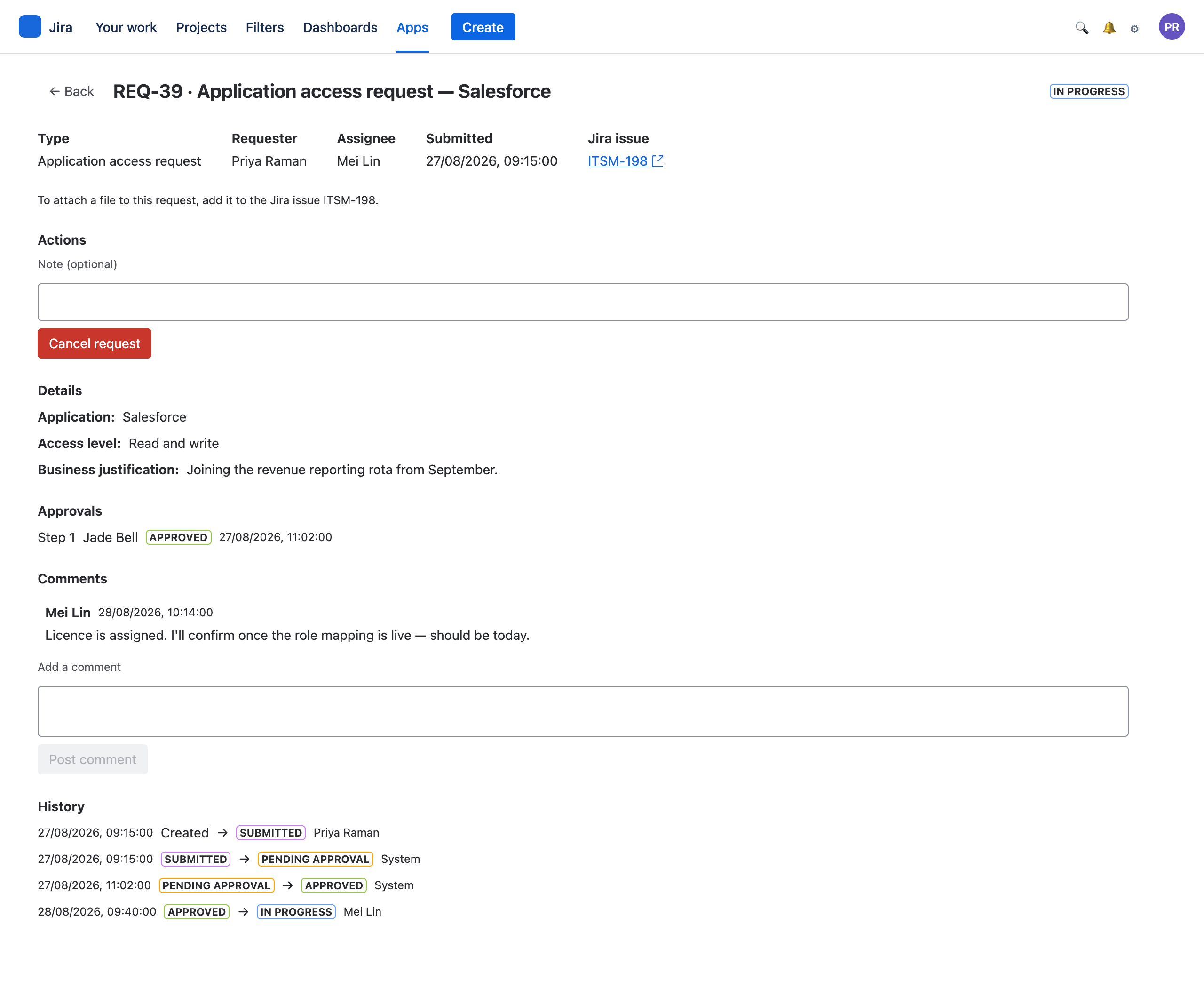The image size is (1204, 989).
Task: Click approval timestamp 27/08/2026, 11:02:00 in Approvals
Action: point(275,537)
